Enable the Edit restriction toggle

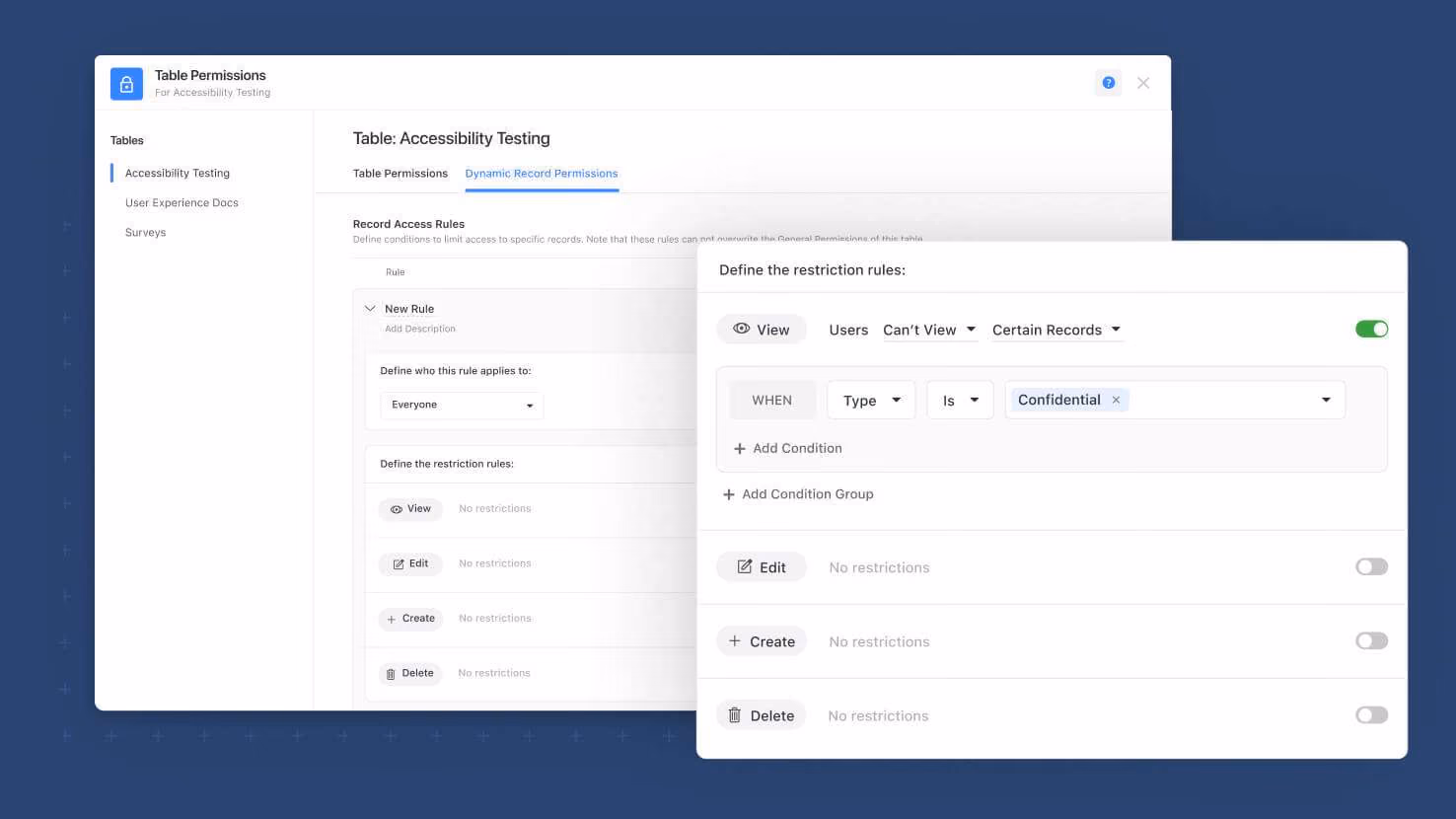tap(1371, 566)
